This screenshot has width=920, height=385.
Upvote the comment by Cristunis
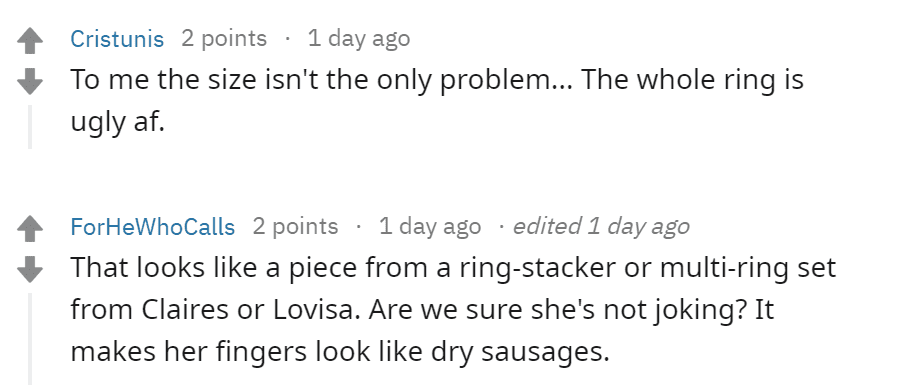30,42
